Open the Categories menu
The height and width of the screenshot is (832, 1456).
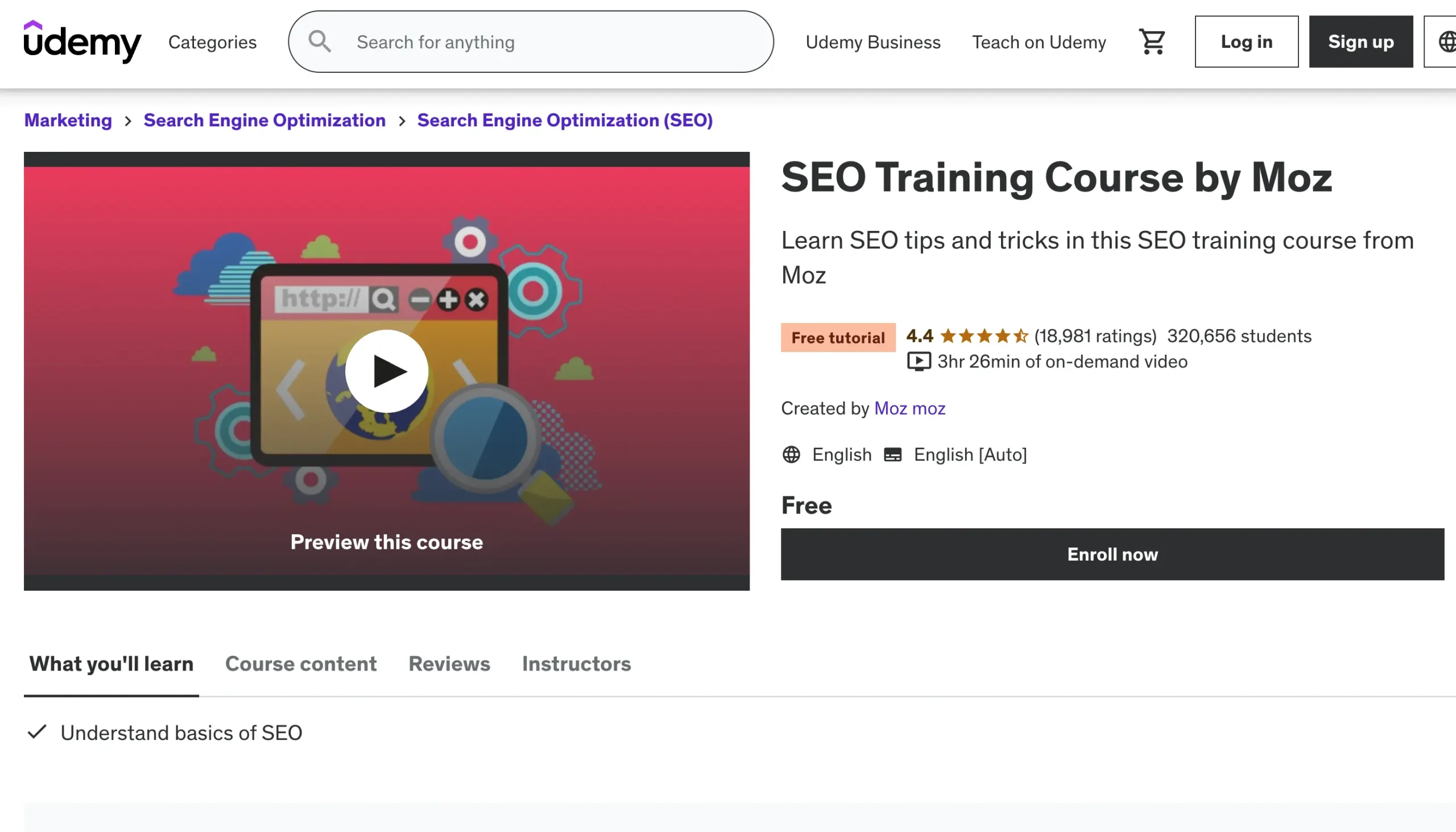212,42
